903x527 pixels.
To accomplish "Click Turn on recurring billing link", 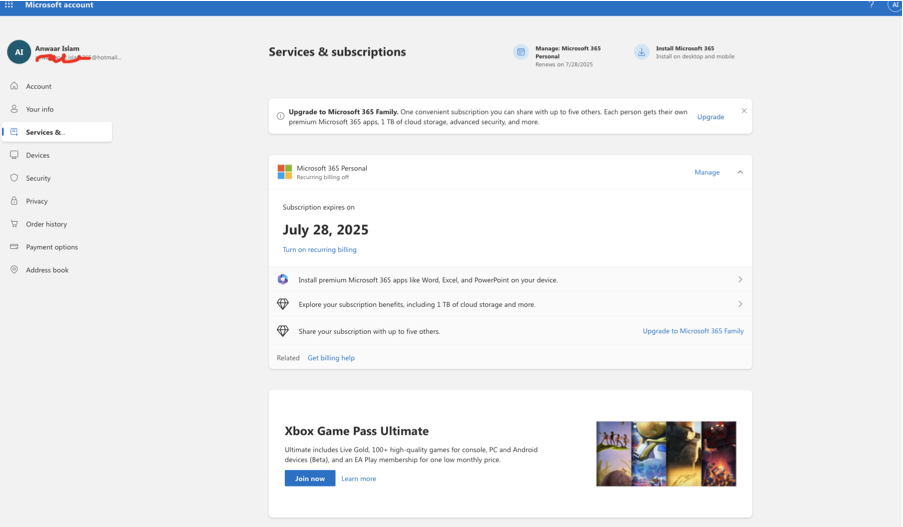I will click(319, 250).
